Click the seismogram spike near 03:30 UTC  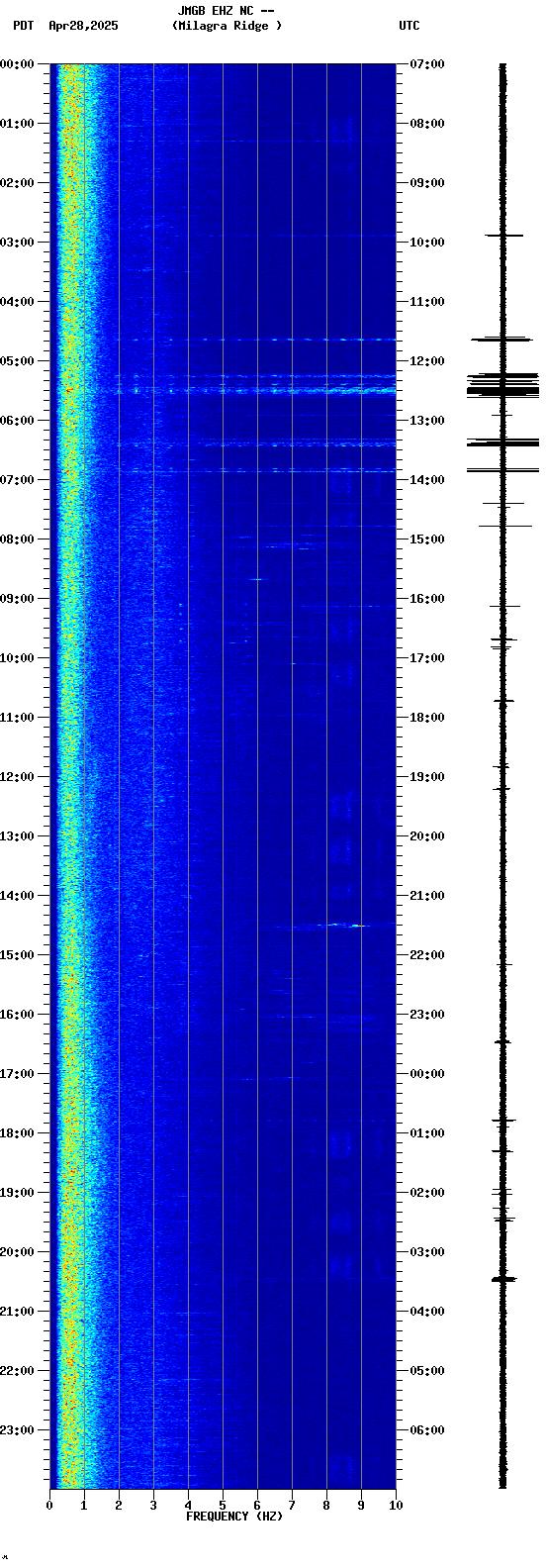(x=503, y=1279)
